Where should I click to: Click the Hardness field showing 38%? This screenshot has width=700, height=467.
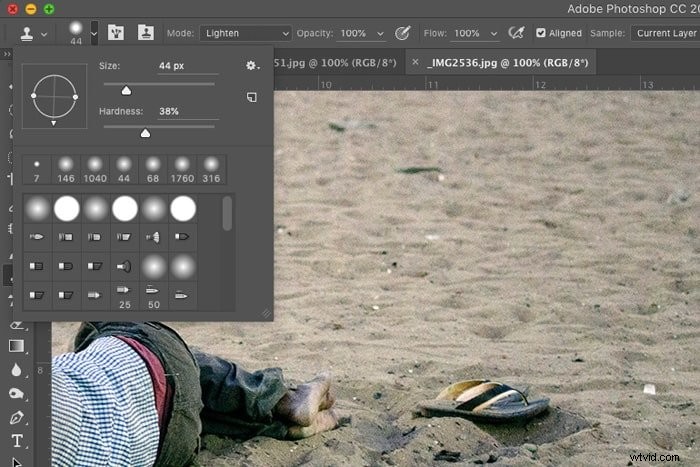[188, 111]
